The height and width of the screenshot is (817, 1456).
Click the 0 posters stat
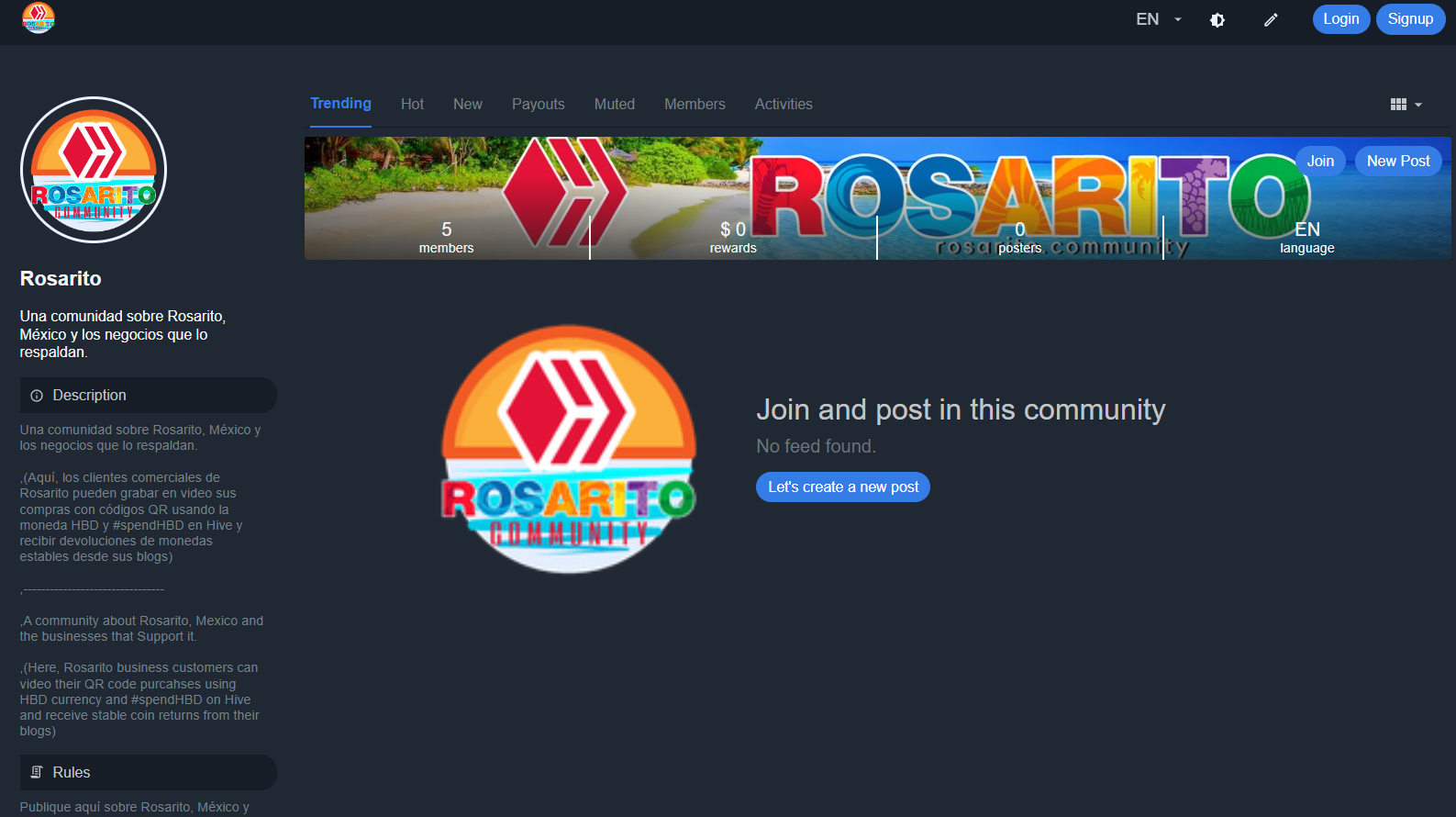(x=1020, y=238)
